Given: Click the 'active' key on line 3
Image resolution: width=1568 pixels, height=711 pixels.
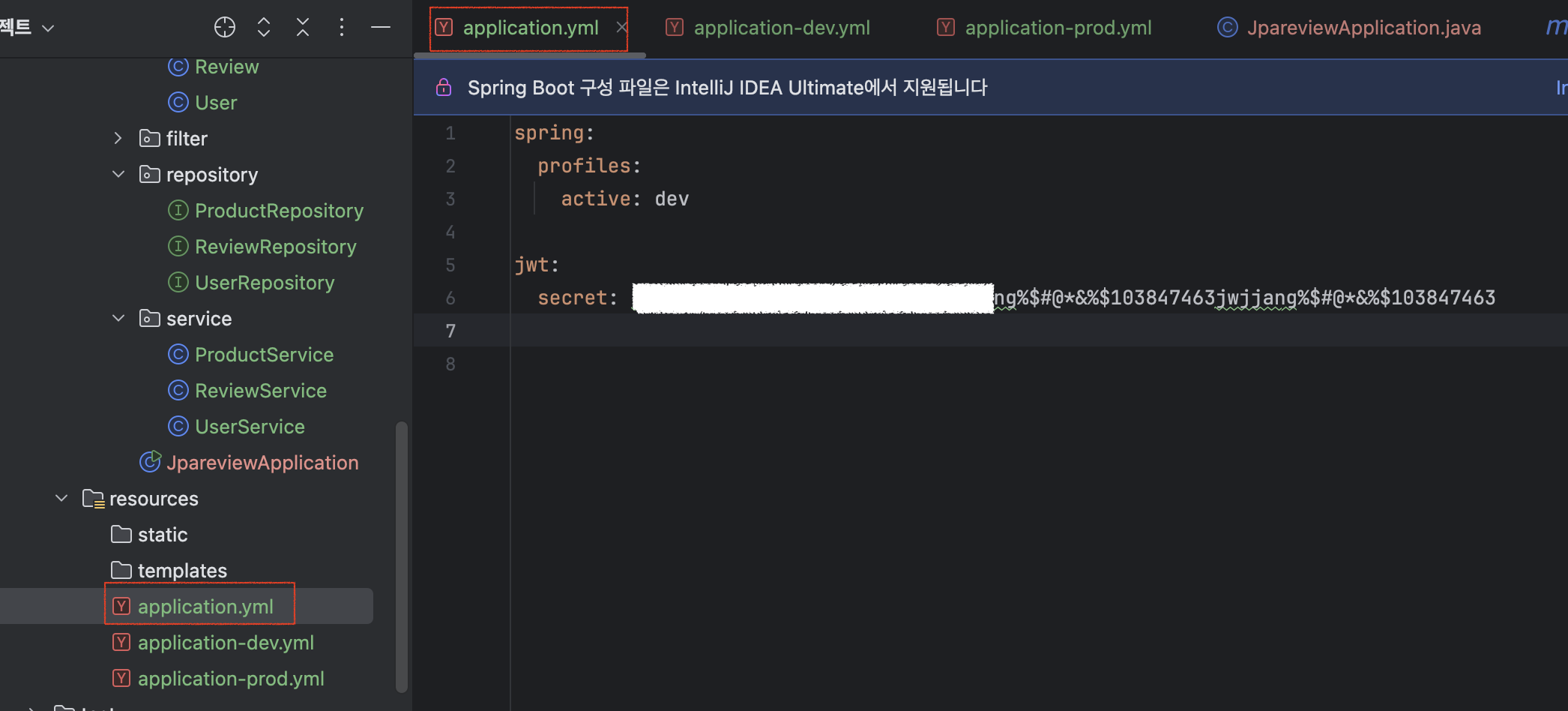Looking at the screenshot, I should [x=596, y=199].
